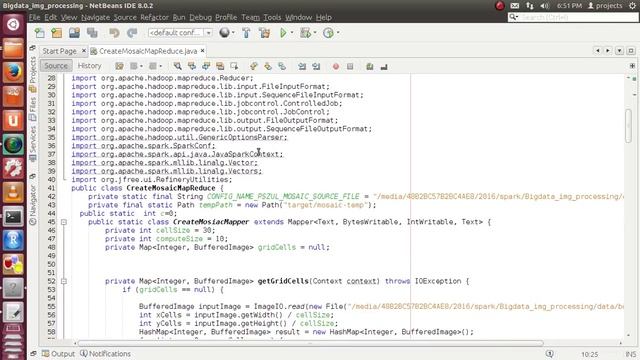Click the Build Project hammer icon
This screenshot has width=640, height=360.
pyautogui.click(x=246, y=33)
